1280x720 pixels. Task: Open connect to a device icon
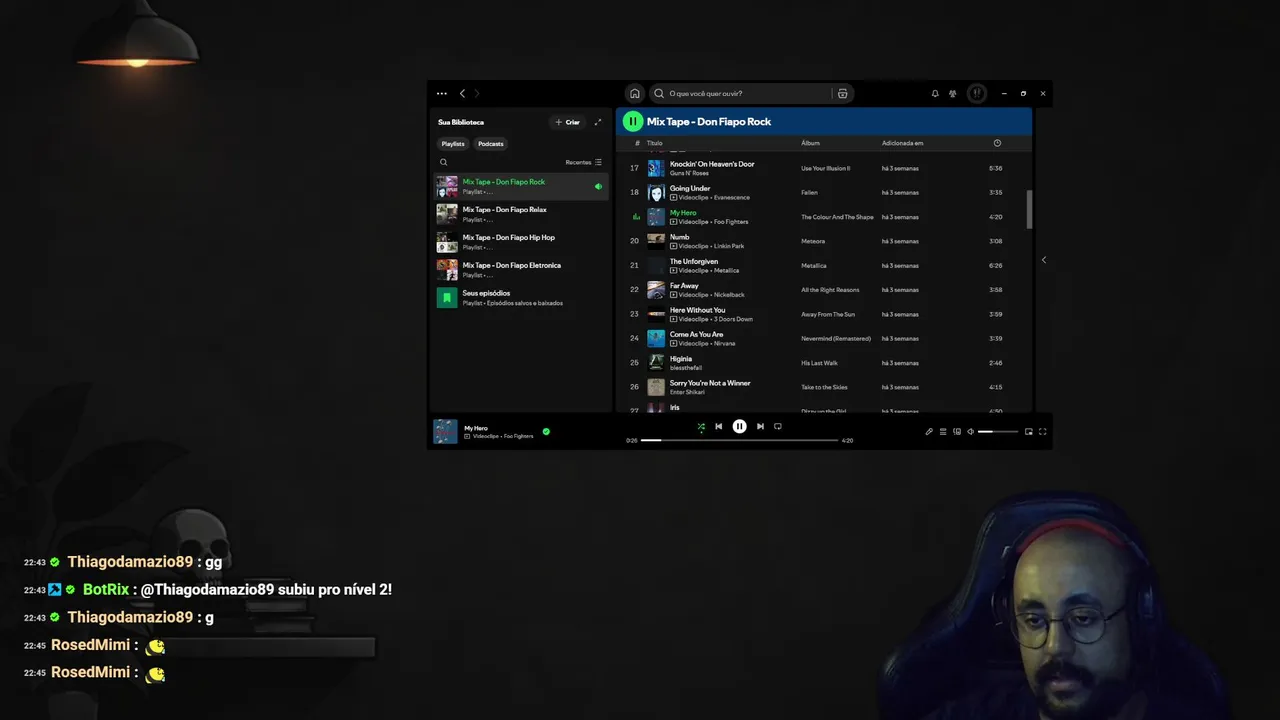pyautogui.click(x=957, y=432)
